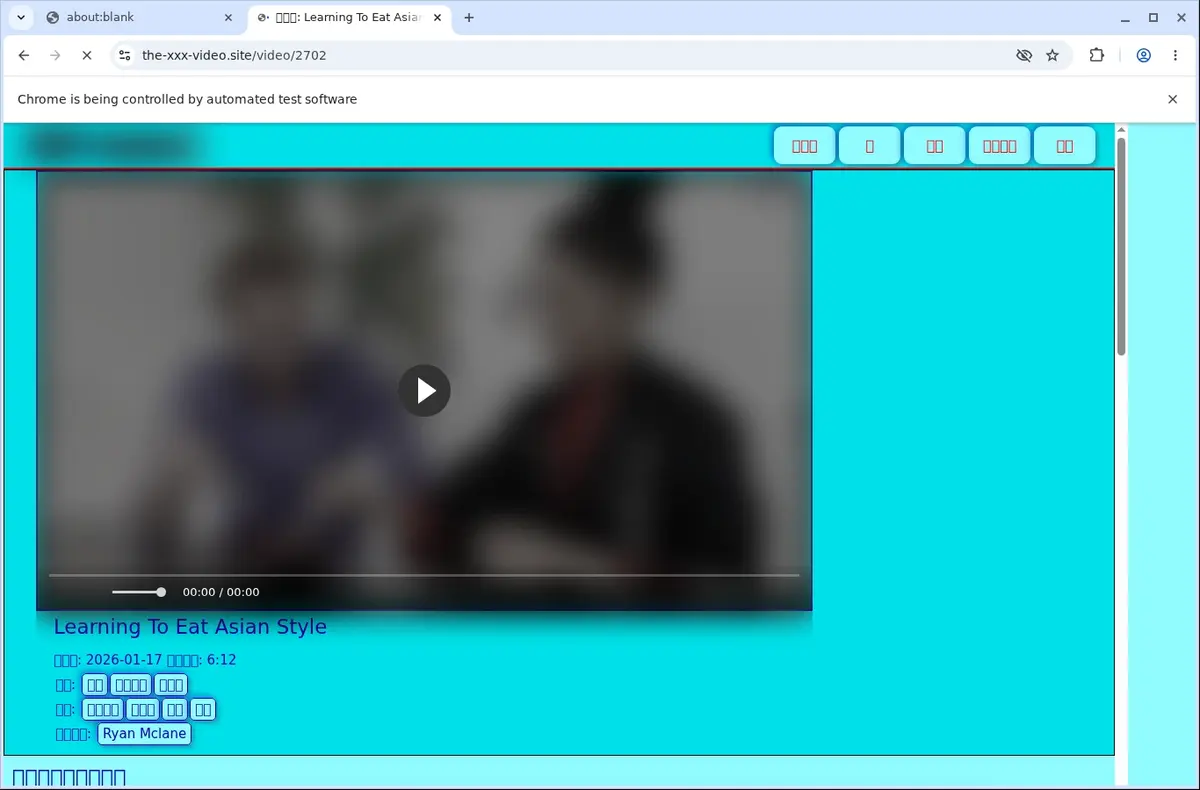The height and width of the screenshot is (790, 1200).
Task: Open the Ryan Mclane tag
Action: click(x=144, y=733)
